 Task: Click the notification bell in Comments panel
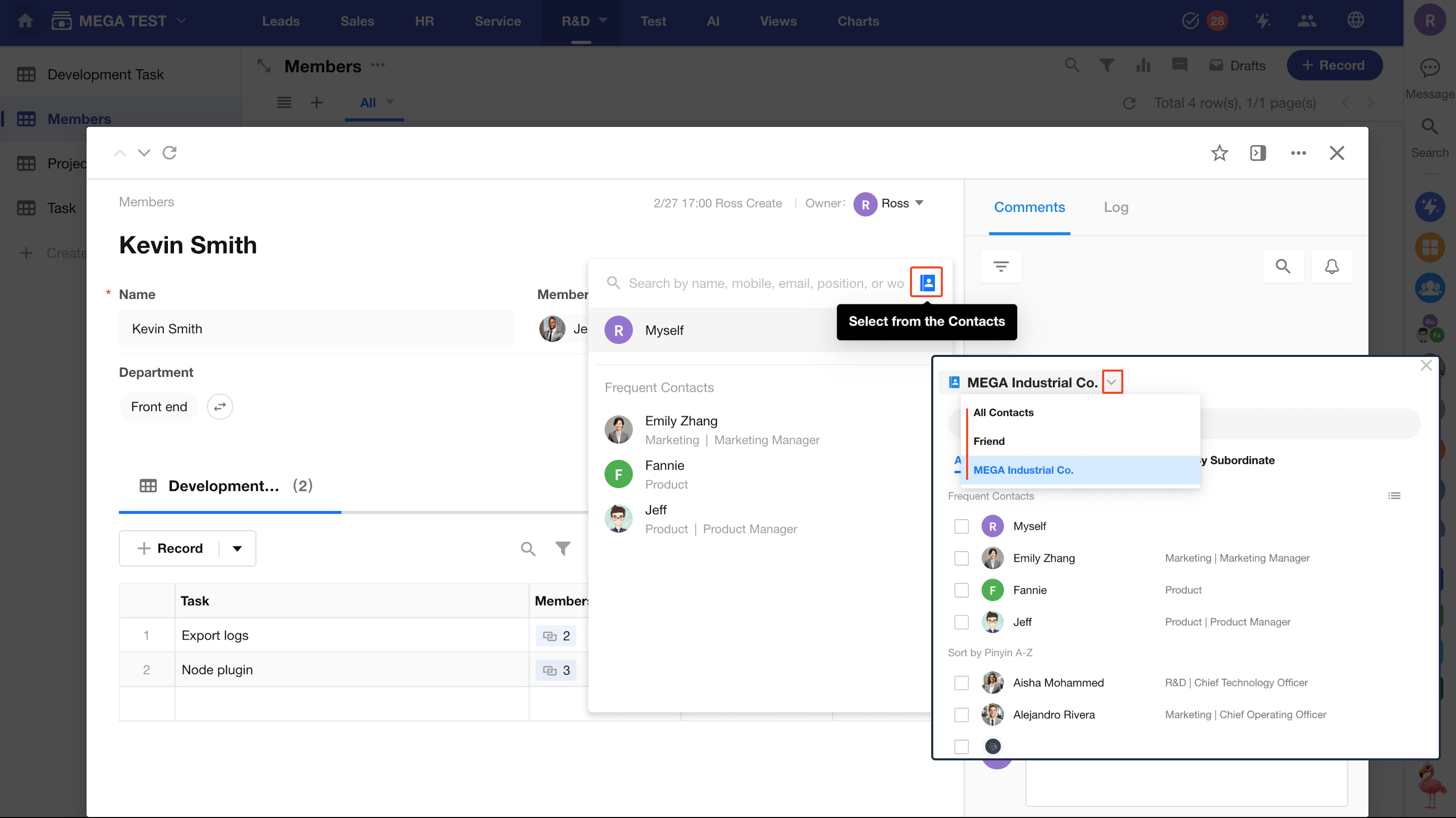1331,266
